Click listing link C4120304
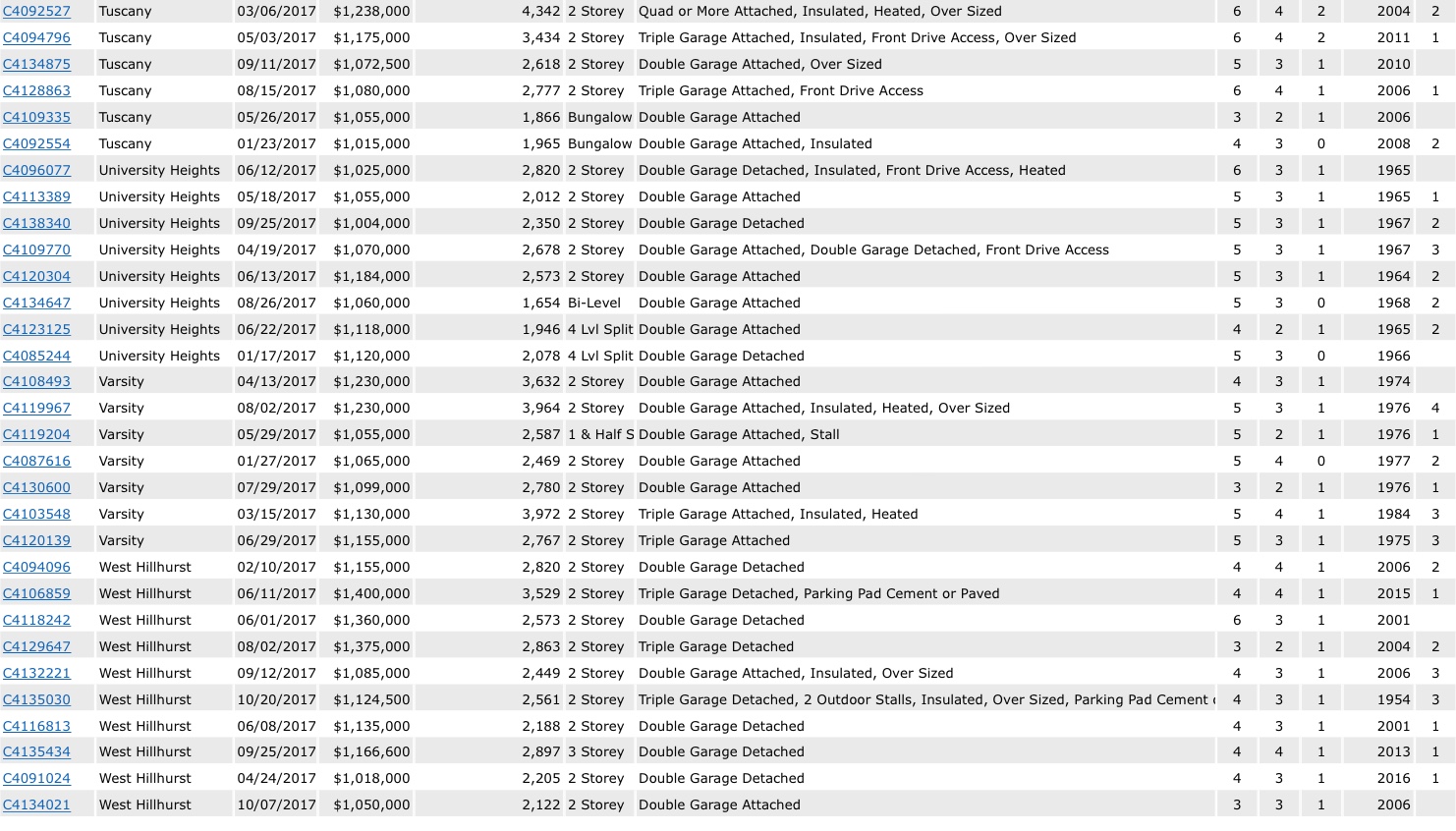 click(x=36, y=277)
